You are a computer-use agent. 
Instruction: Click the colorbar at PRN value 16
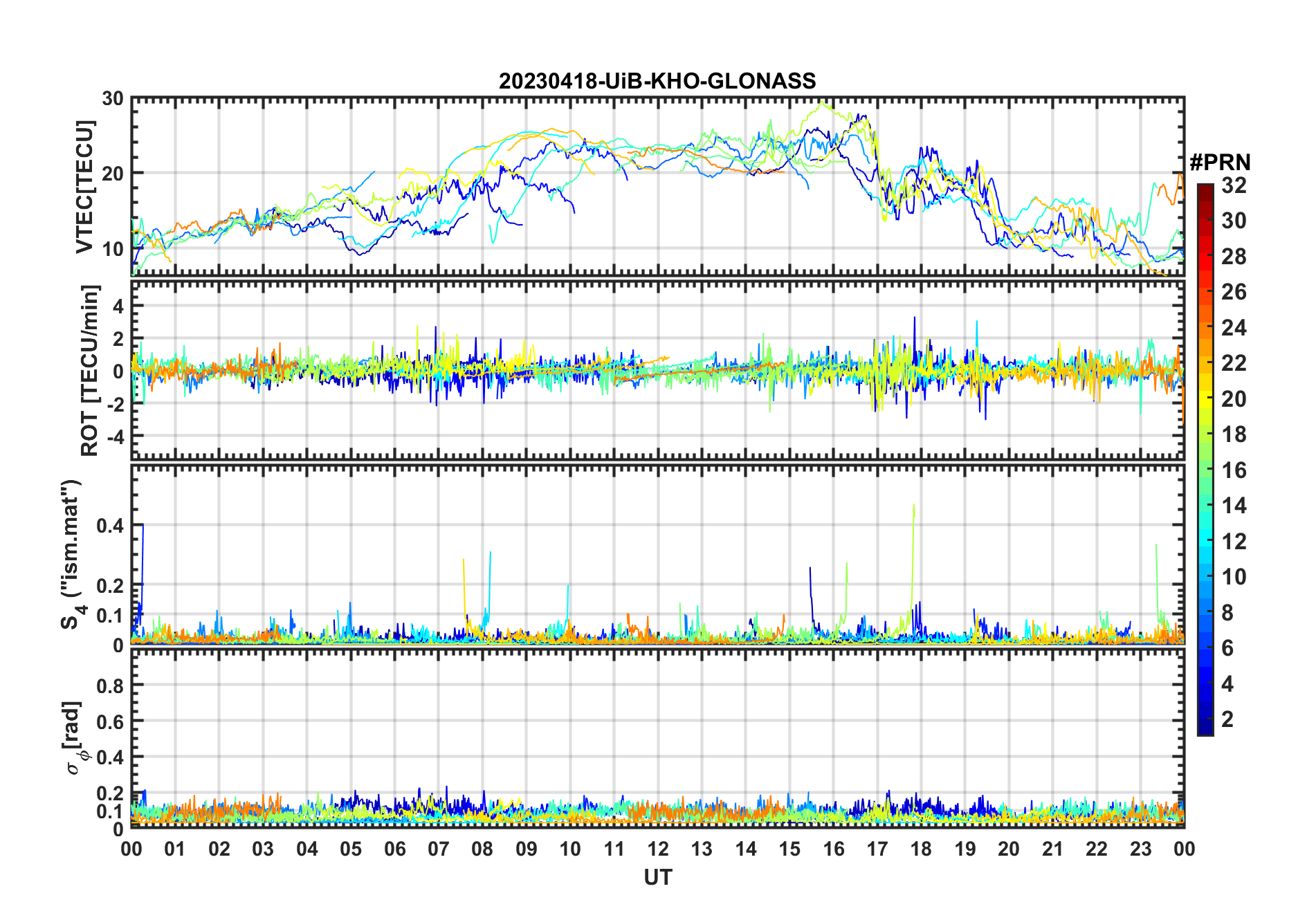(1205, 470)
